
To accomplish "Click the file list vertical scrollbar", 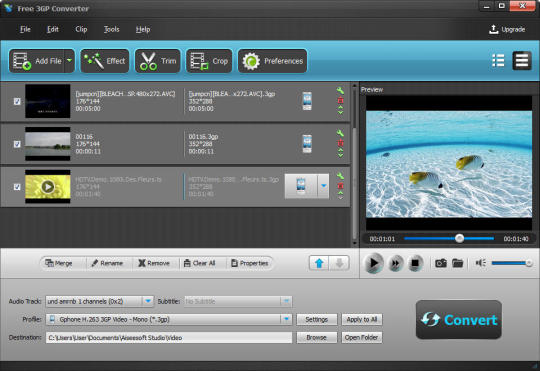I will click(x=355, y=164).
